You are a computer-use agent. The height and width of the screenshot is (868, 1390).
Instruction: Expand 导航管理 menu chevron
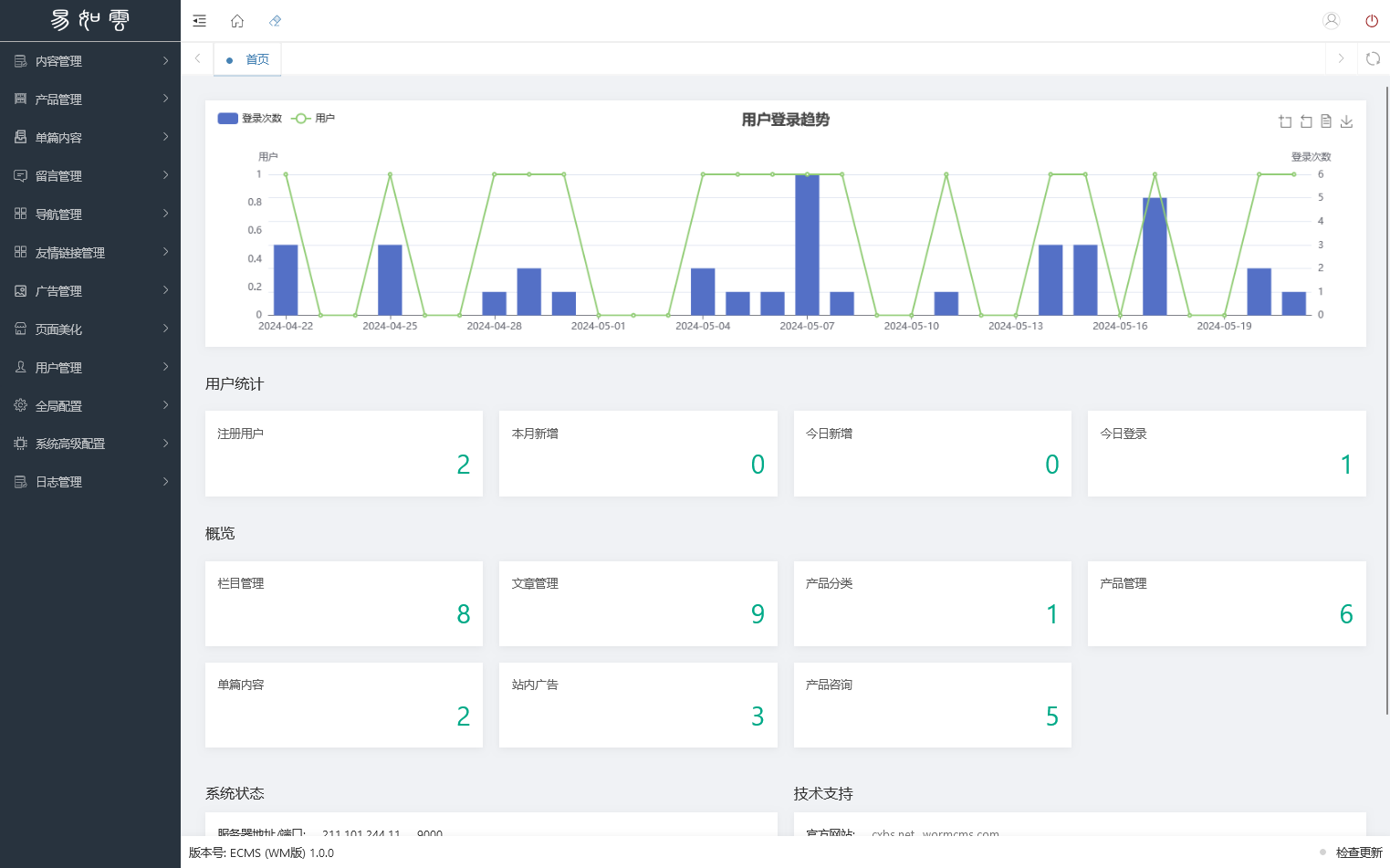(165, 213)
